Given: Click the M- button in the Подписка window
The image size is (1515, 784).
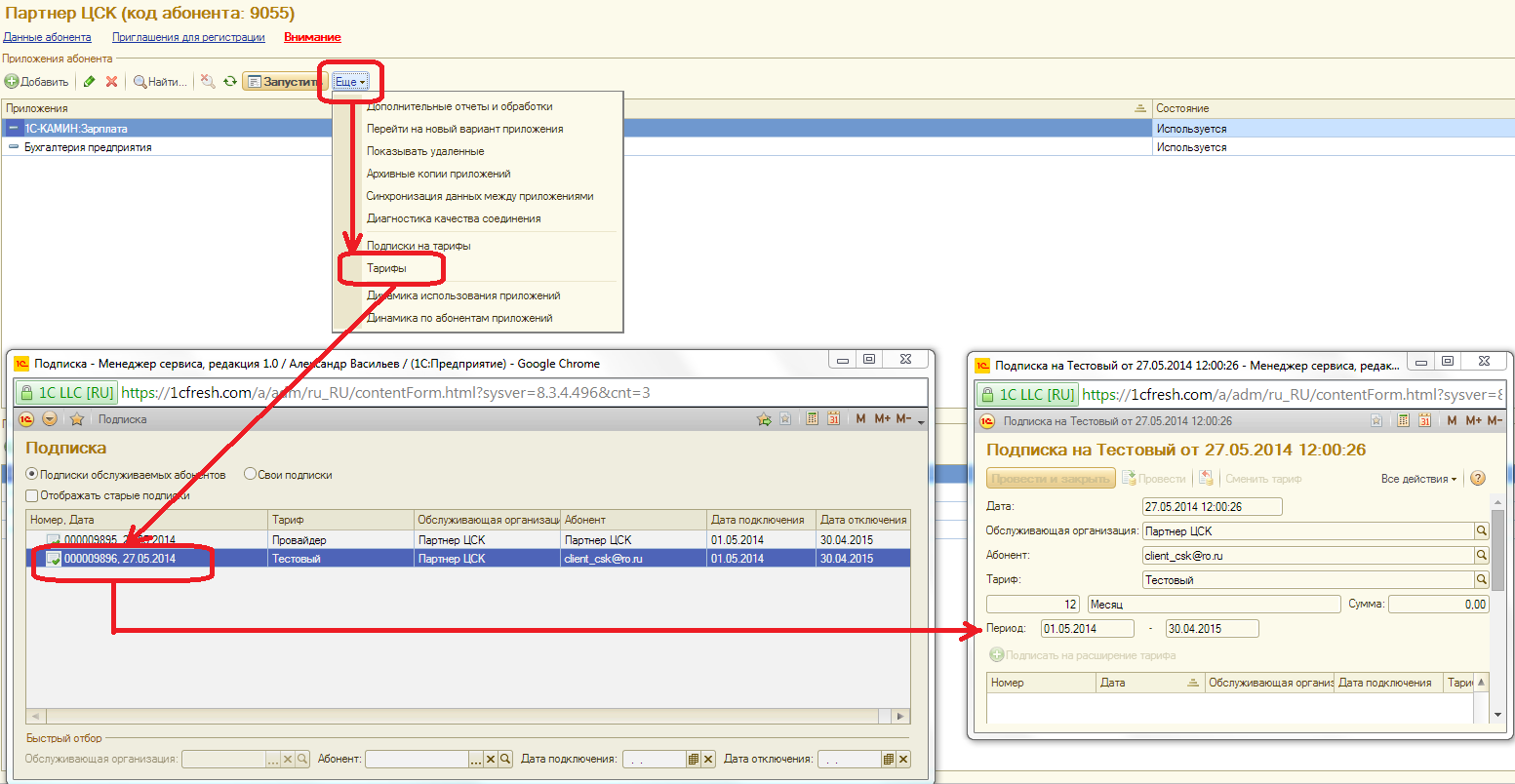Looking at the screenshot, I should point(903,419).
